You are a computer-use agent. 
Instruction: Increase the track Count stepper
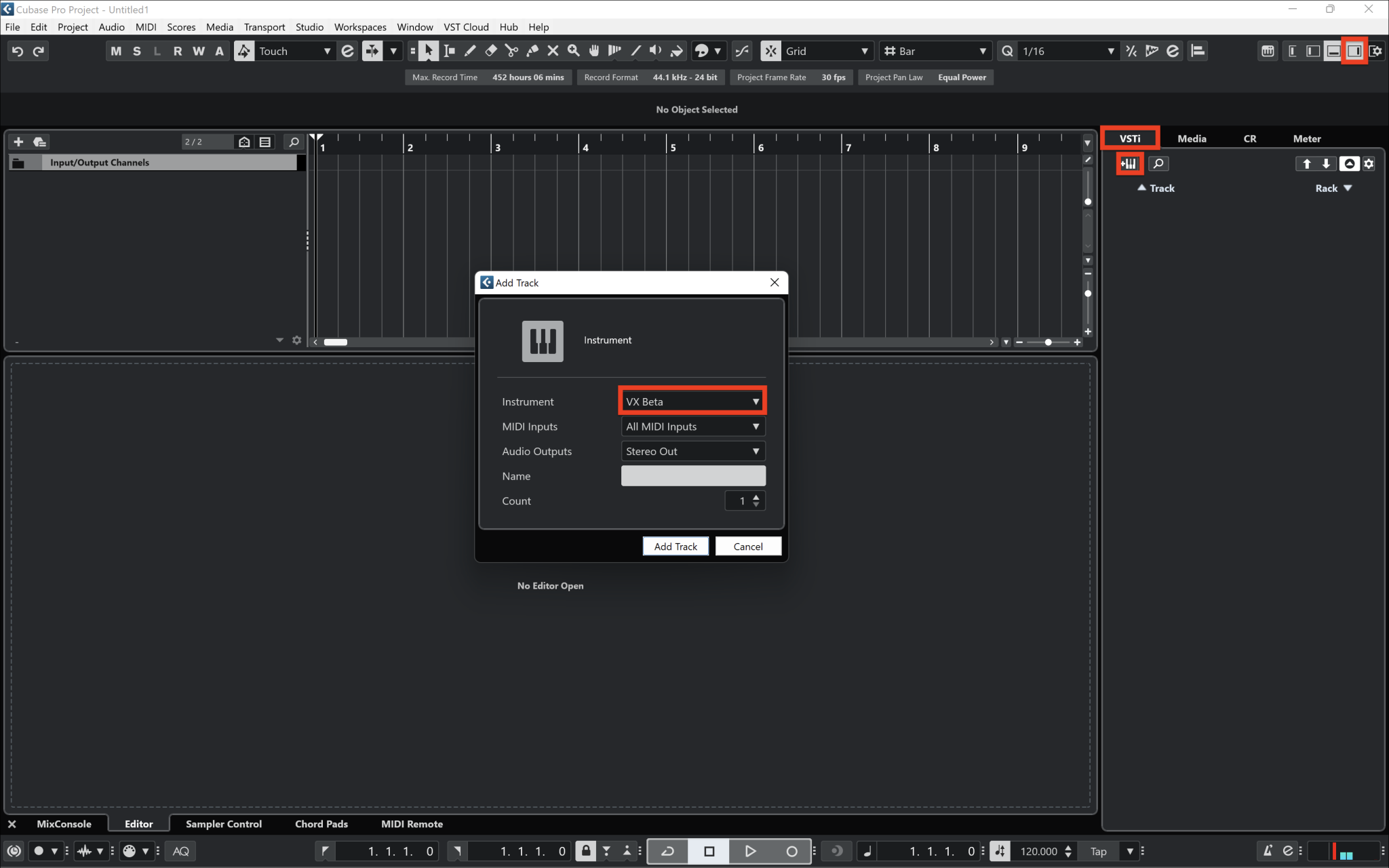click(758, 497)
